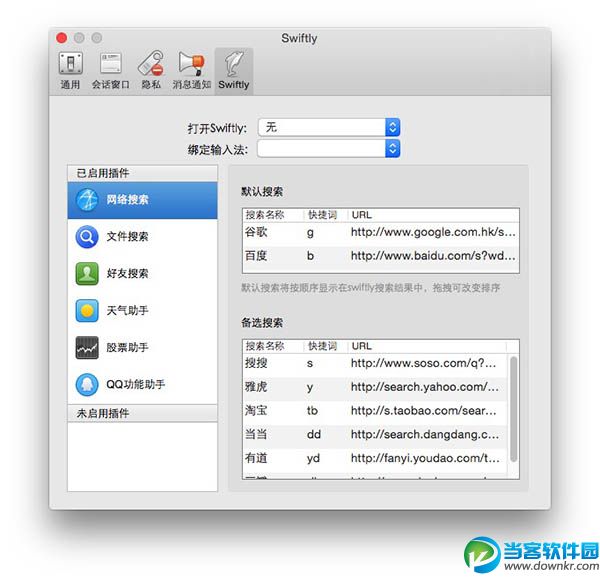Click the search.yahoo.com URL cell
Image resolution: width=600 pixels, height=580 pixels.
point(425,387)
